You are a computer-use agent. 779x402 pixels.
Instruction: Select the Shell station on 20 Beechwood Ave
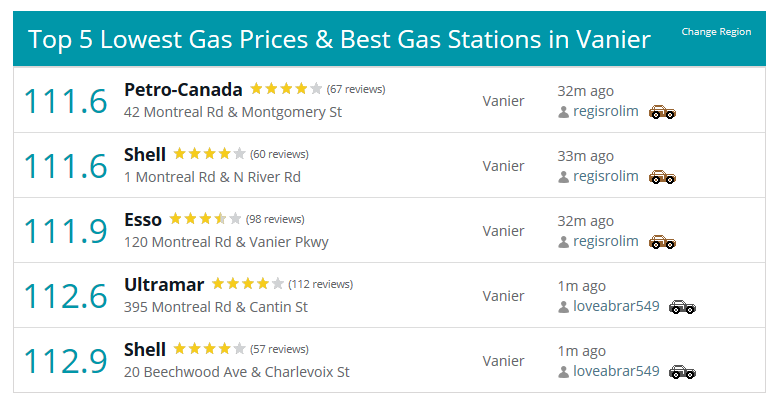pos(145,350)
